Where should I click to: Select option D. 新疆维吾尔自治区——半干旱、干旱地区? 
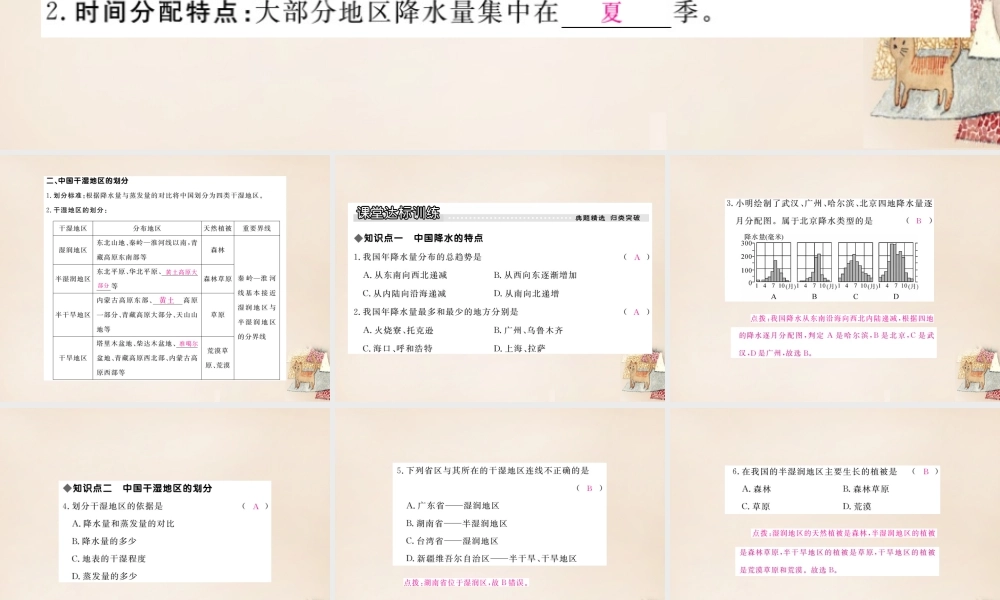click(491, 558)
